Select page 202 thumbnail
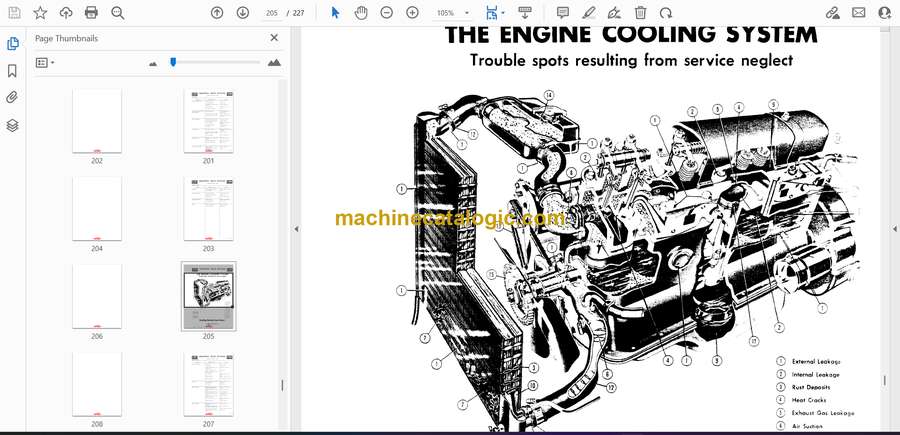 pos(97,121)
